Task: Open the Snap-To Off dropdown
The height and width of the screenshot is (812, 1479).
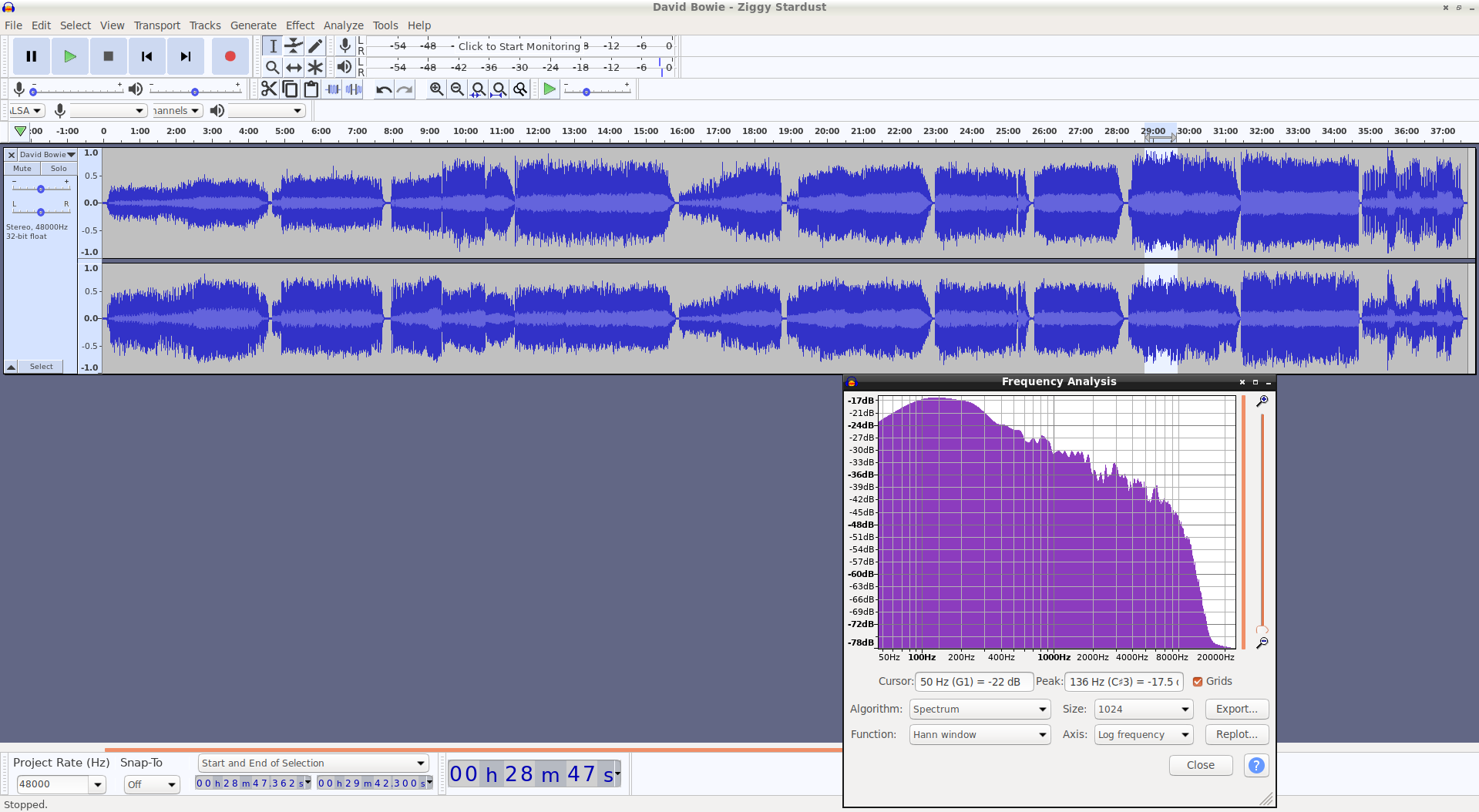Action: (x=152, y=784)
